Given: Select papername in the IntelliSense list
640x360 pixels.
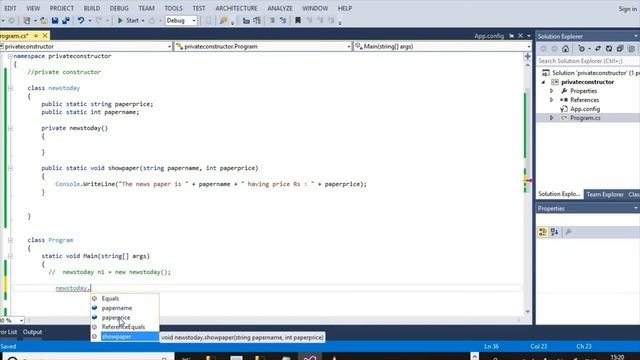Looking at the screenshot, I should click(124, 308).
